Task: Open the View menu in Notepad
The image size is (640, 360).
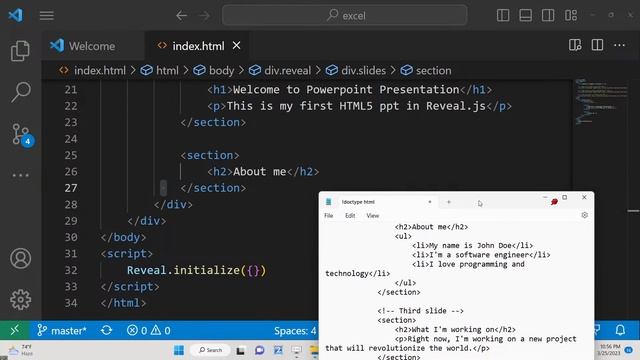Action: click(x=373, y=216)
